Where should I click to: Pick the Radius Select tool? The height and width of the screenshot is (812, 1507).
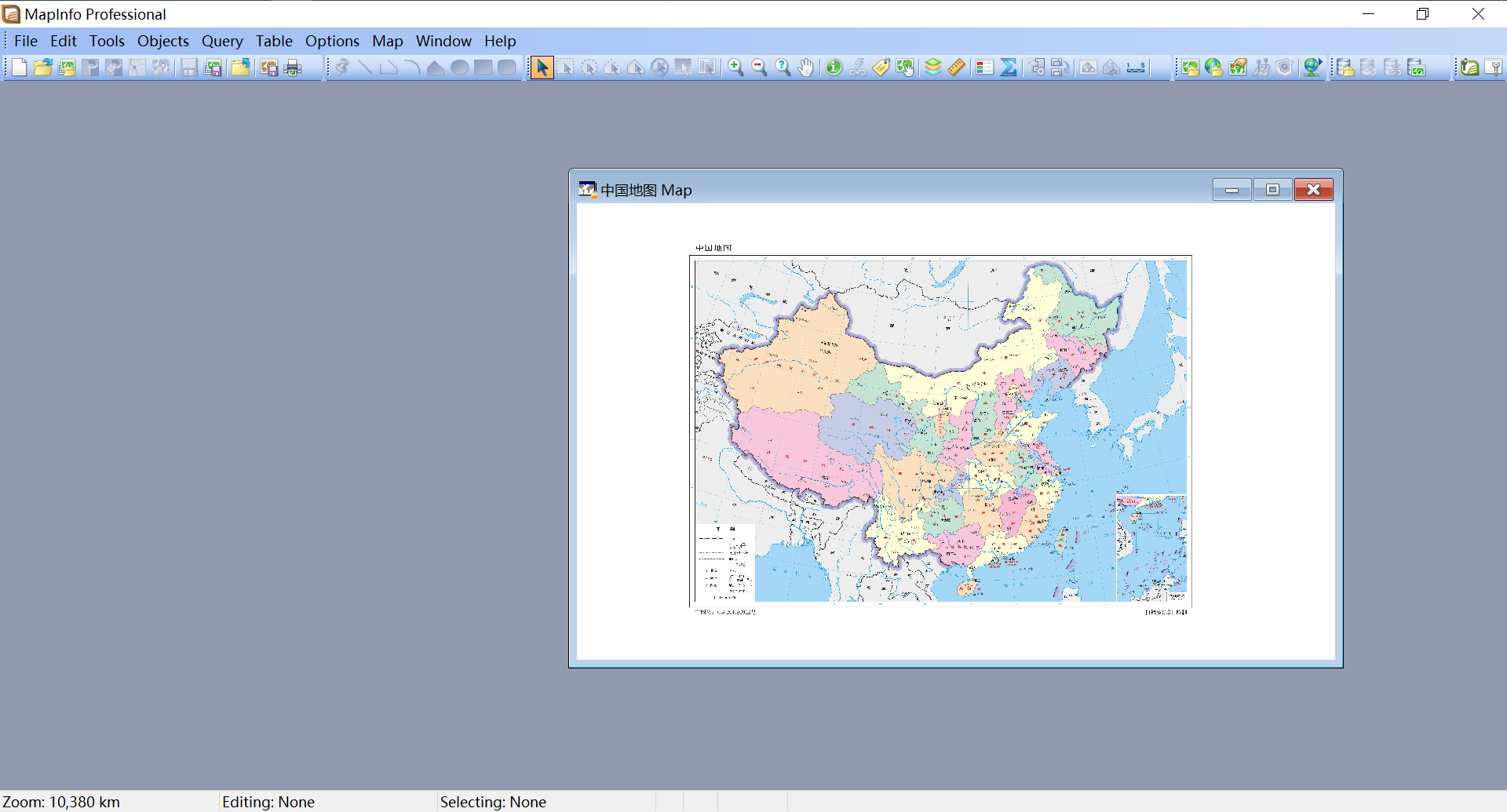click(x=589, y=67)
